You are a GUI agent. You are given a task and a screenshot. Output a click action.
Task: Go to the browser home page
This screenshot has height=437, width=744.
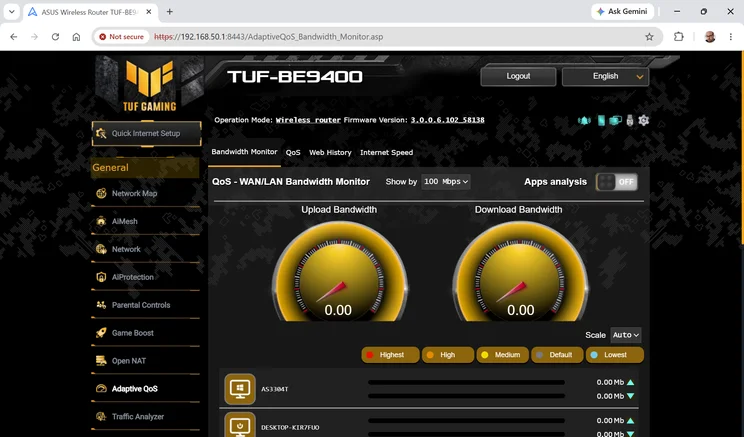pyautogui.click(x=76, y=37)
